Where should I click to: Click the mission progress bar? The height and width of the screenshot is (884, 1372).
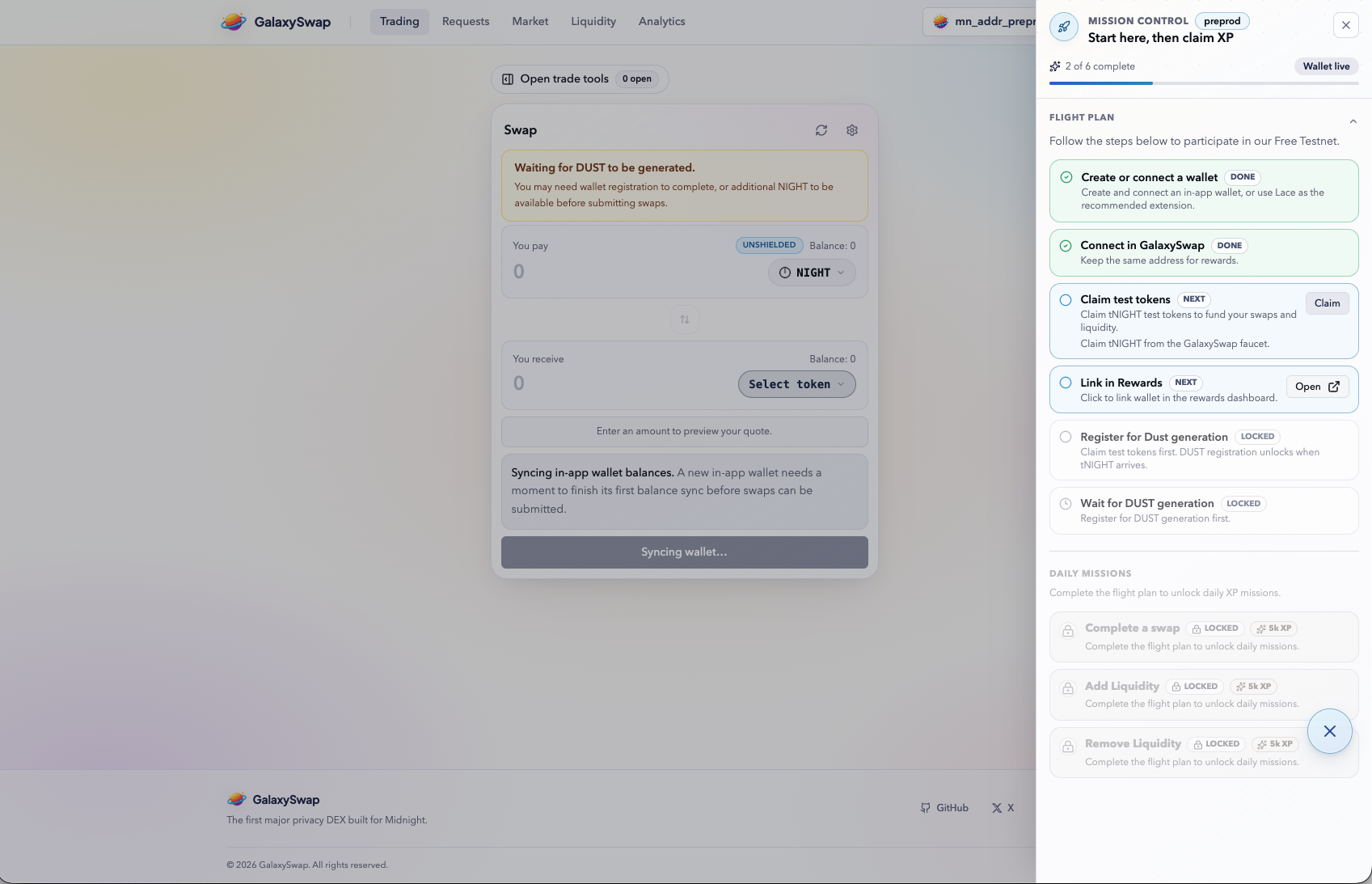[1204, 83]
